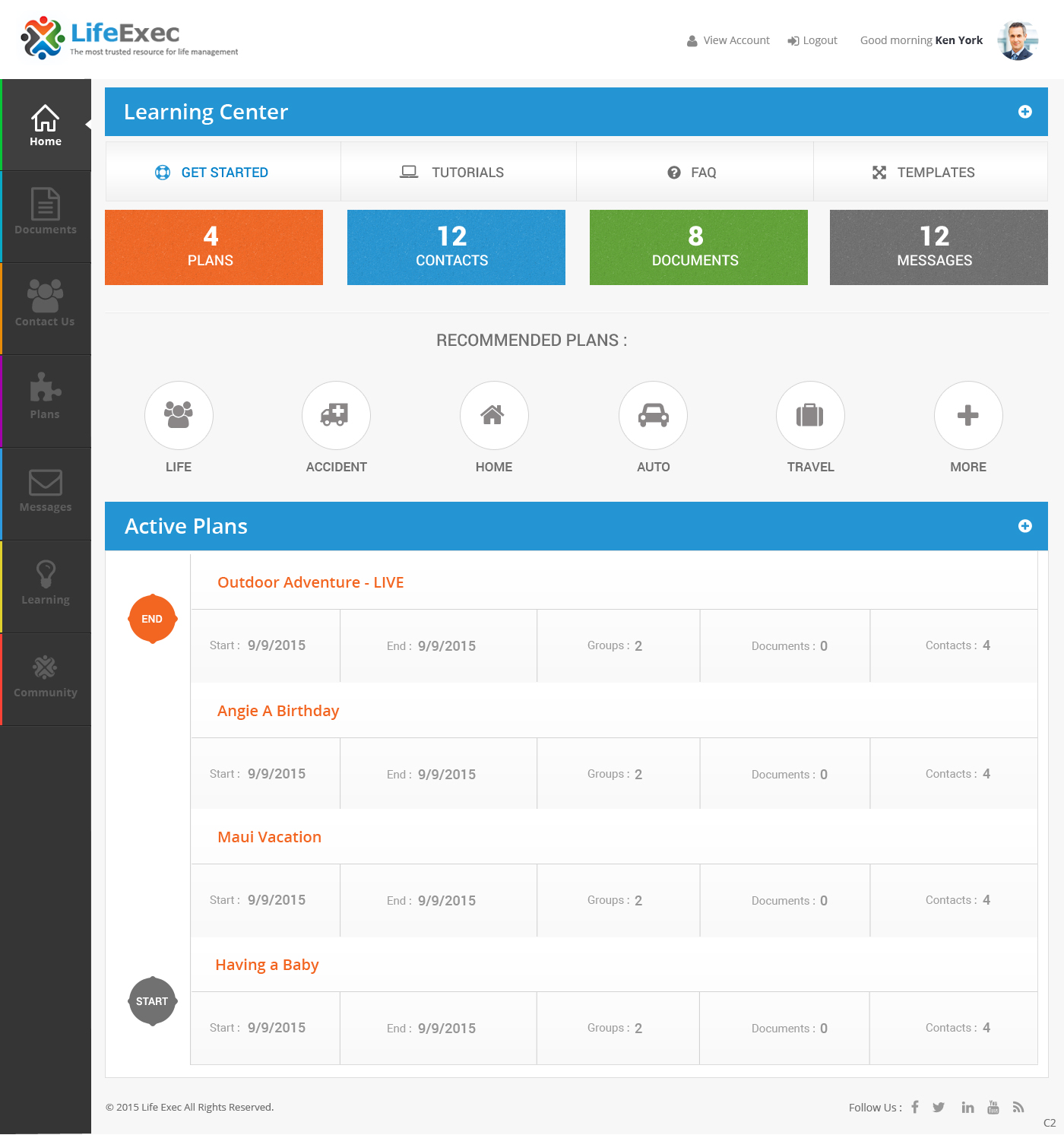Open the orange 4 PLANS tile
Image resolution: width=1064 pixels, height=1135 pixels.
(x=214, y=247)
